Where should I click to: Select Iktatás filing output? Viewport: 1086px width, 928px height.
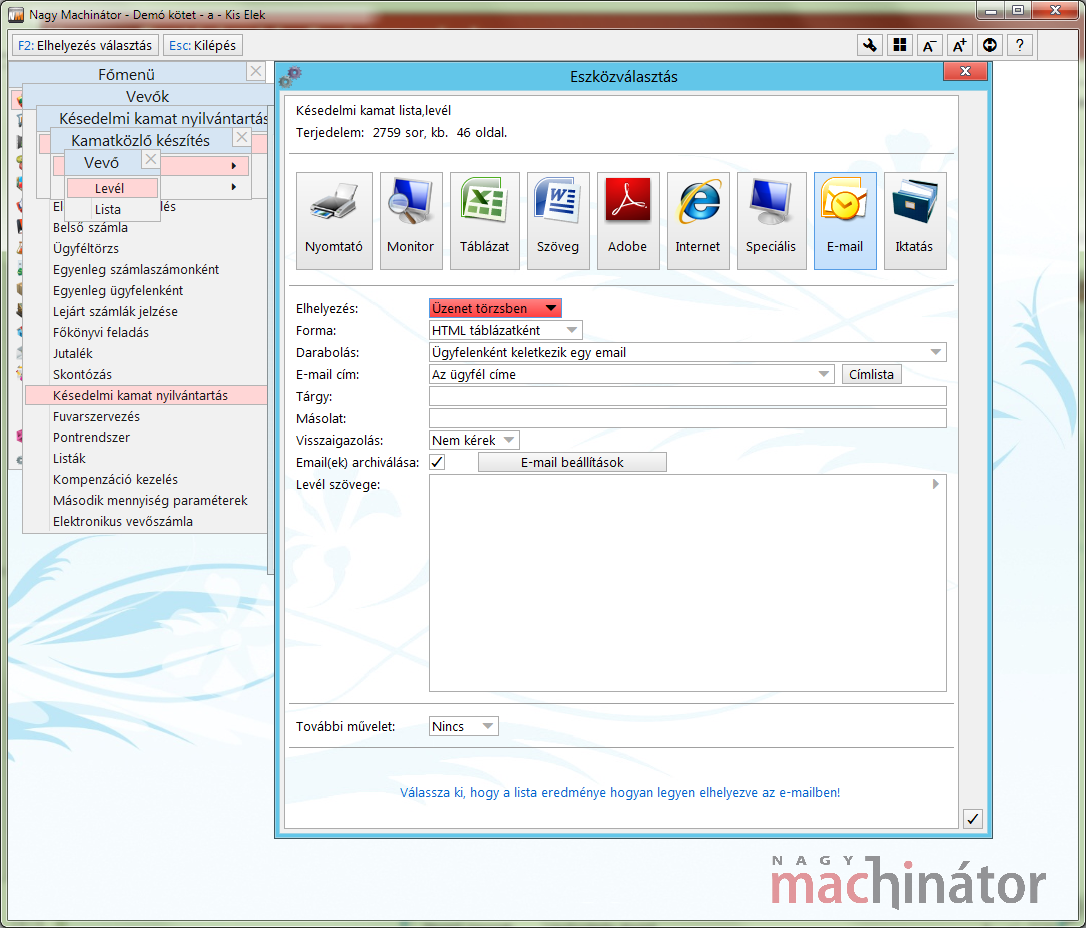click(914, 220)
